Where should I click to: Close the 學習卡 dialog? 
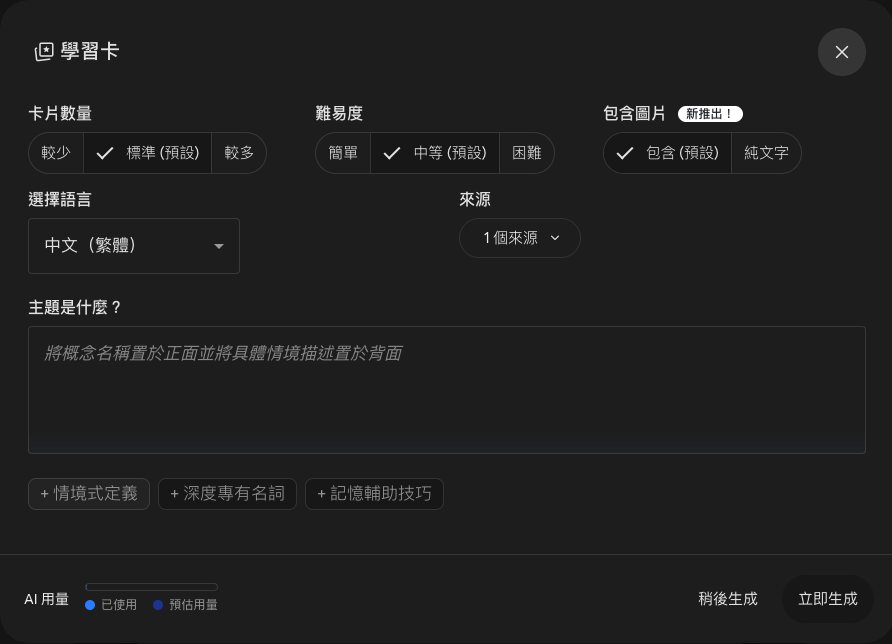(x=841, y=52)
